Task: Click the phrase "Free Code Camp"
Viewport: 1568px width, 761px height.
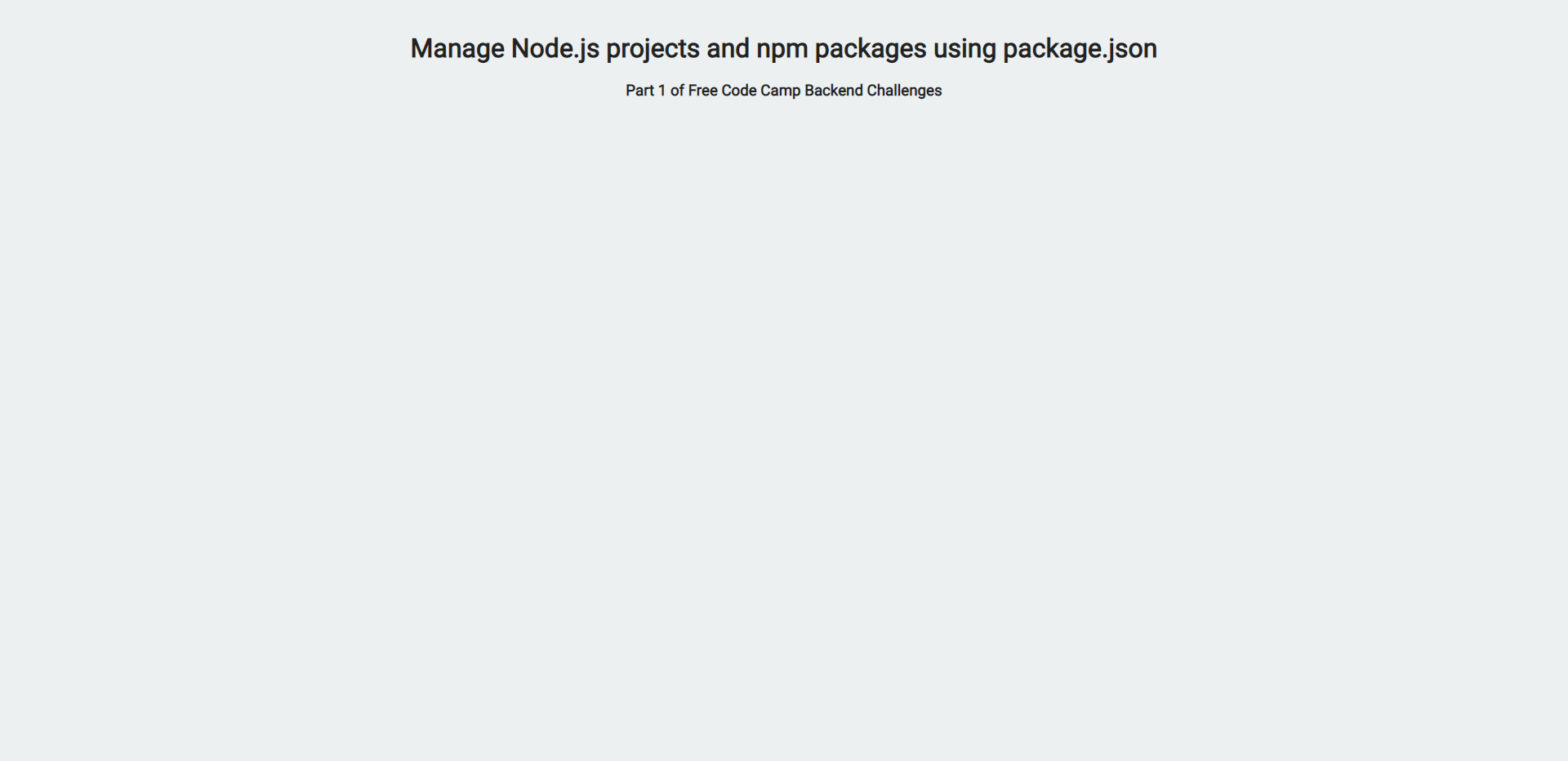Action: [744, 91]
